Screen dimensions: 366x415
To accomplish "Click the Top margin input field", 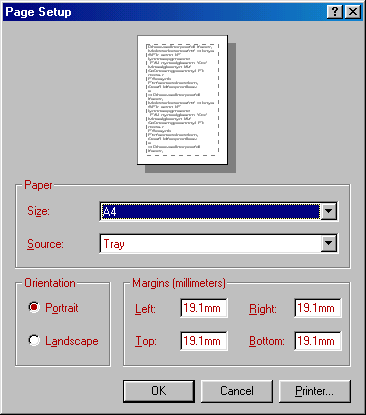I will coord(203,341).
